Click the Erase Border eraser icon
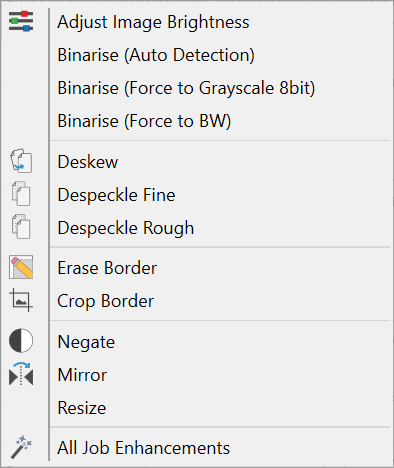This screenshot has width=394, height=468. 21,267
